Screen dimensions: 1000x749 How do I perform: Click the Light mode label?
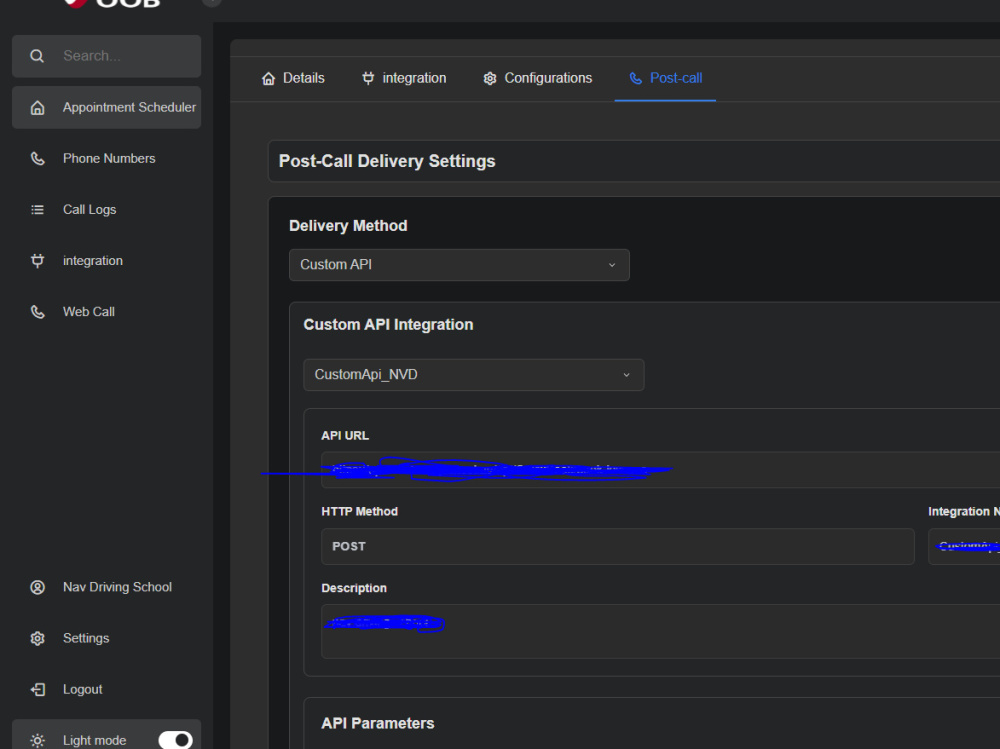coord(94,740)
